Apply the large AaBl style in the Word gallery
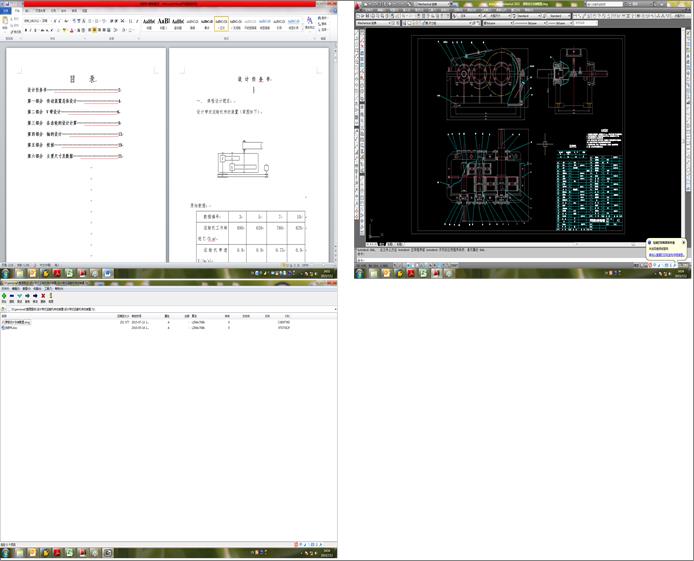Screen dimensions: 694x561 coord(163,23)
